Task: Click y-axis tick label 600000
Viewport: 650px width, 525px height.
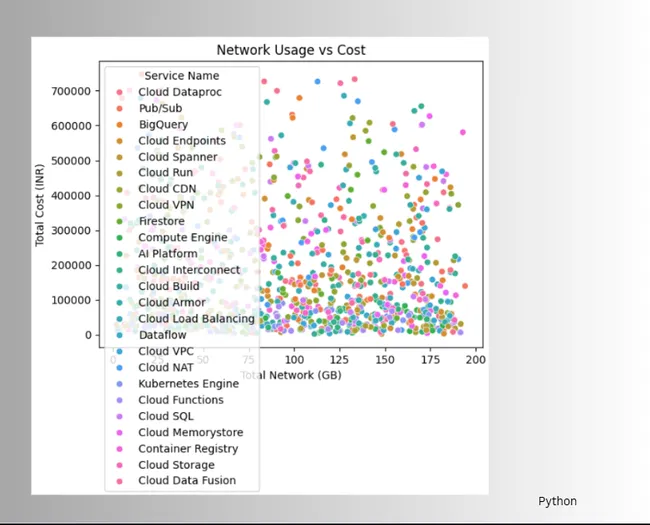Action: pyautogui.click(x=71, y=126)
